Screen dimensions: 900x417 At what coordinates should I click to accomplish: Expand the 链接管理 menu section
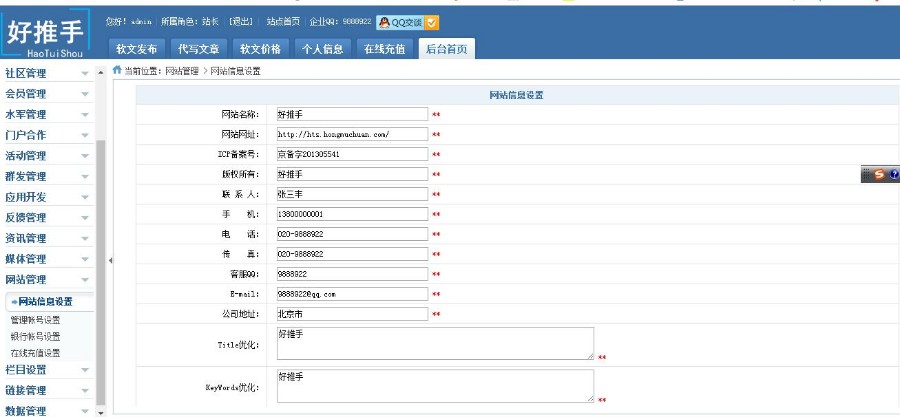point(47,391)
